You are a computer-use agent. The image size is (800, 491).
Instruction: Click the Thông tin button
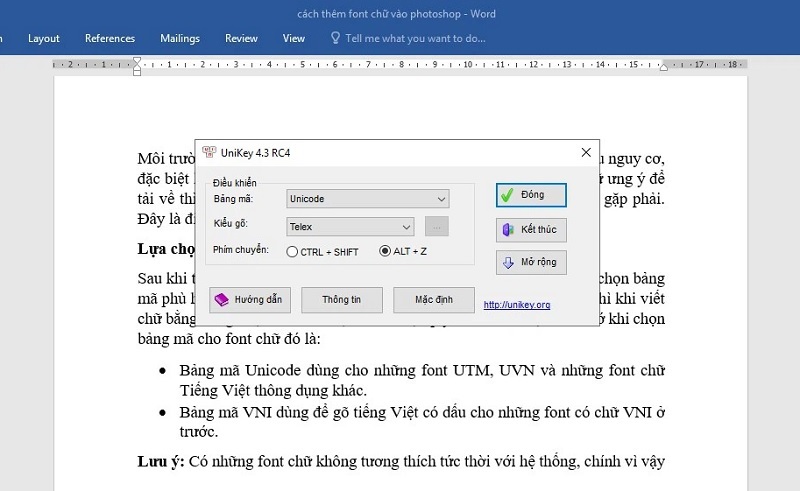pos(342,300)
